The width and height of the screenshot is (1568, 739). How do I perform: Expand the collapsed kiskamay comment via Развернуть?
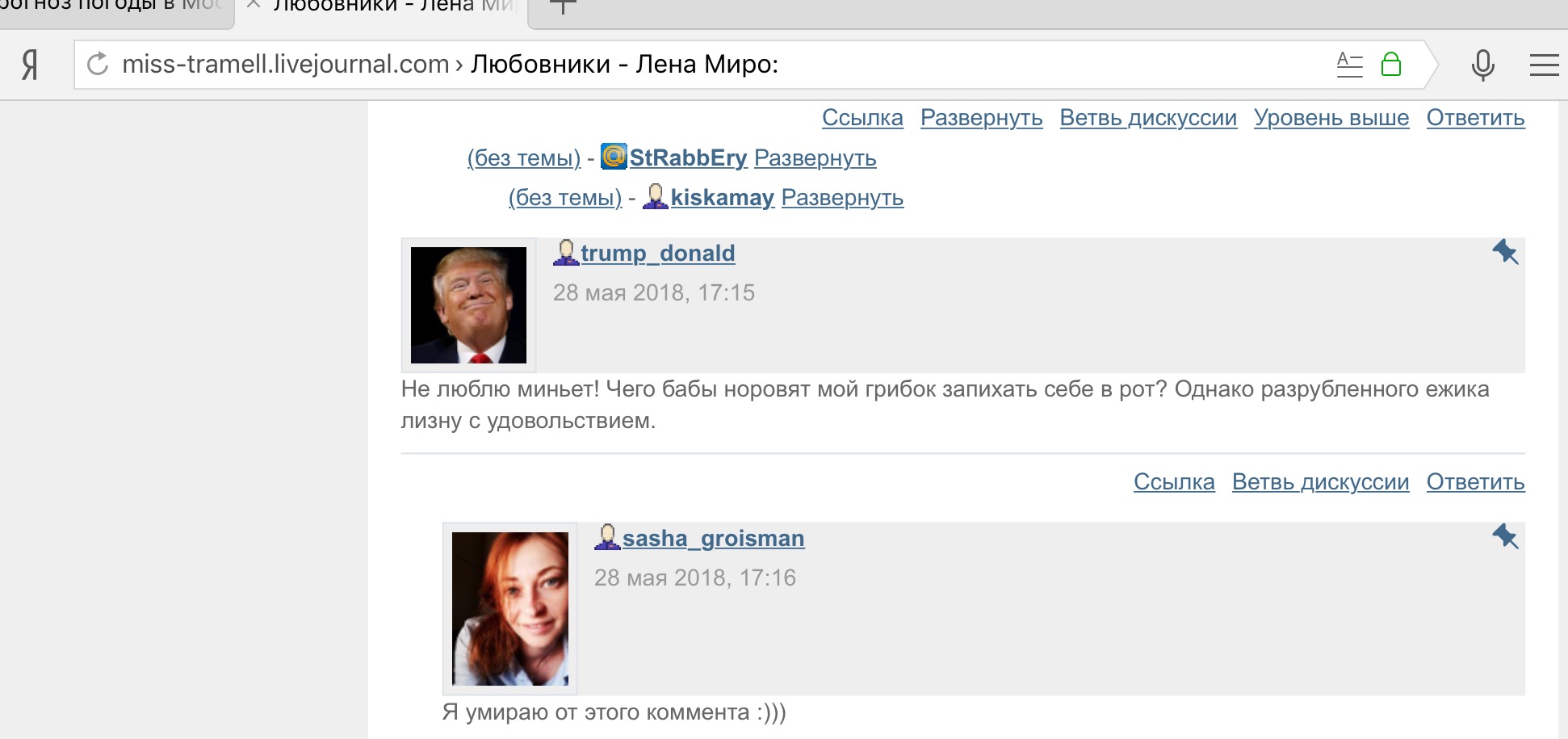click(842, 197)
